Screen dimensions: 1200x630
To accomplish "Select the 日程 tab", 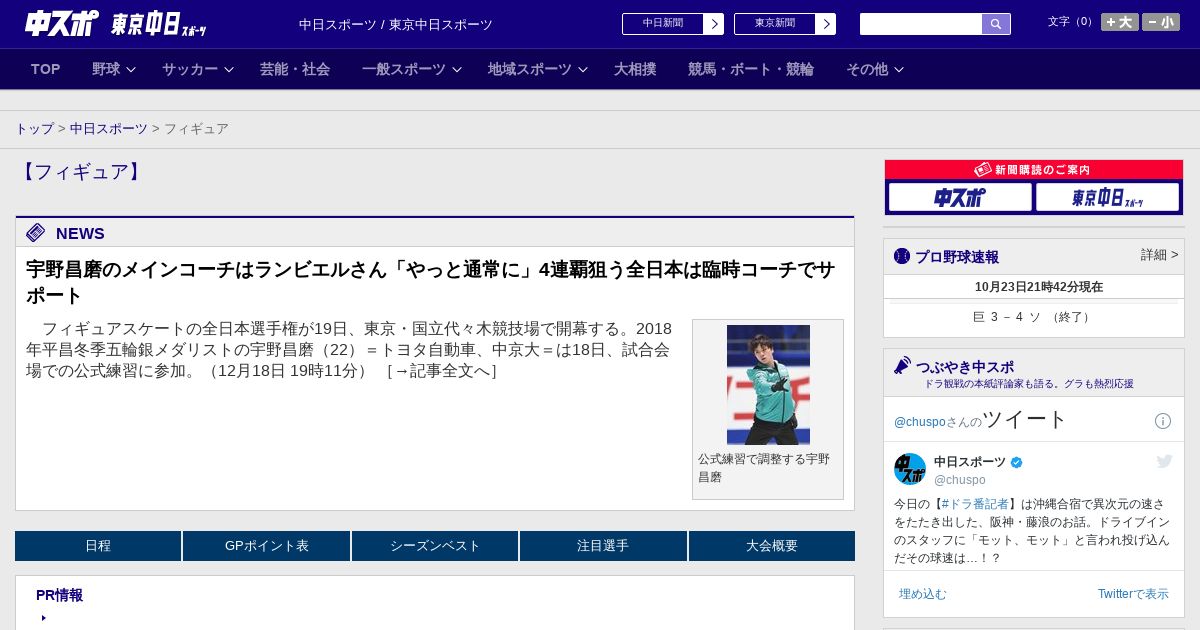I will point(98,546).
